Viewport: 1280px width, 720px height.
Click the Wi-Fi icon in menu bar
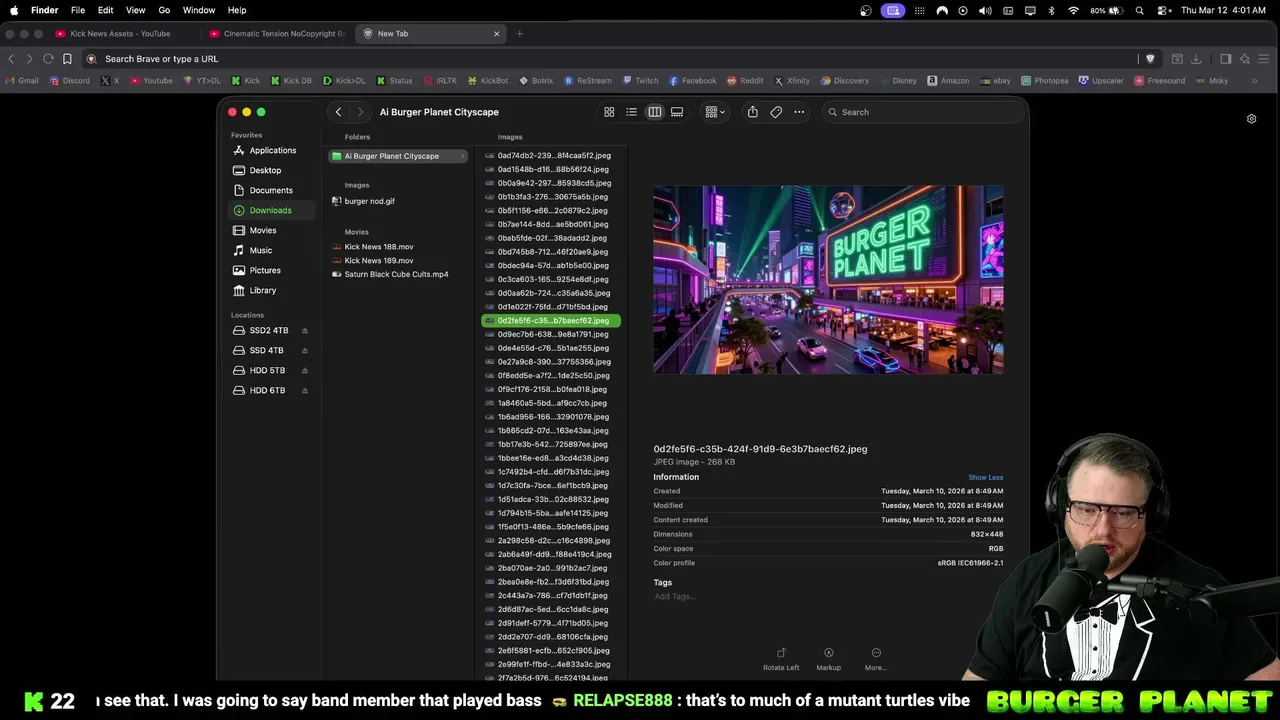coord(1073,10)
